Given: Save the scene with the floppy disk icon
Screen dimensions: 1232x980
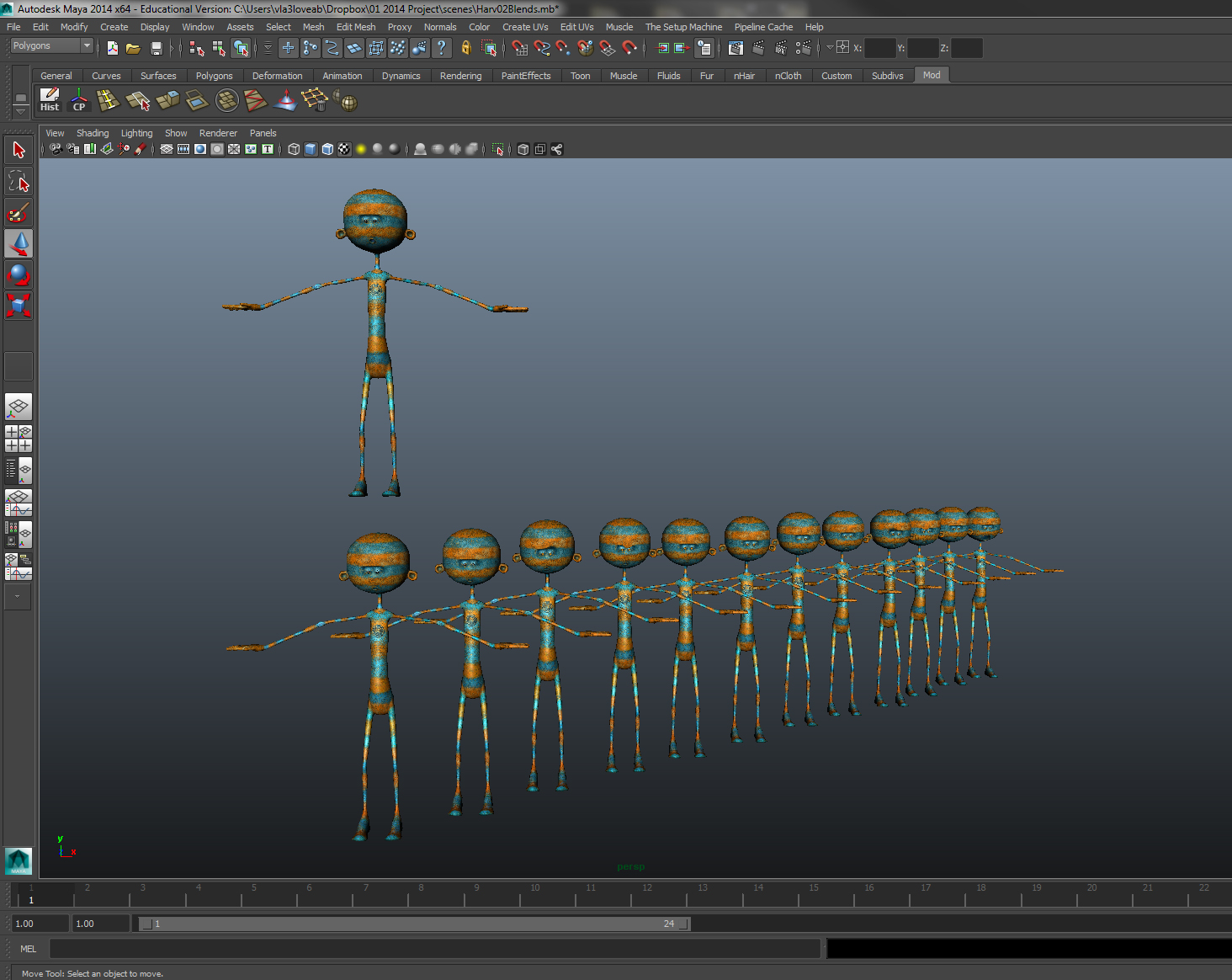Looking at the screenshot, I should tap(156, 48).
